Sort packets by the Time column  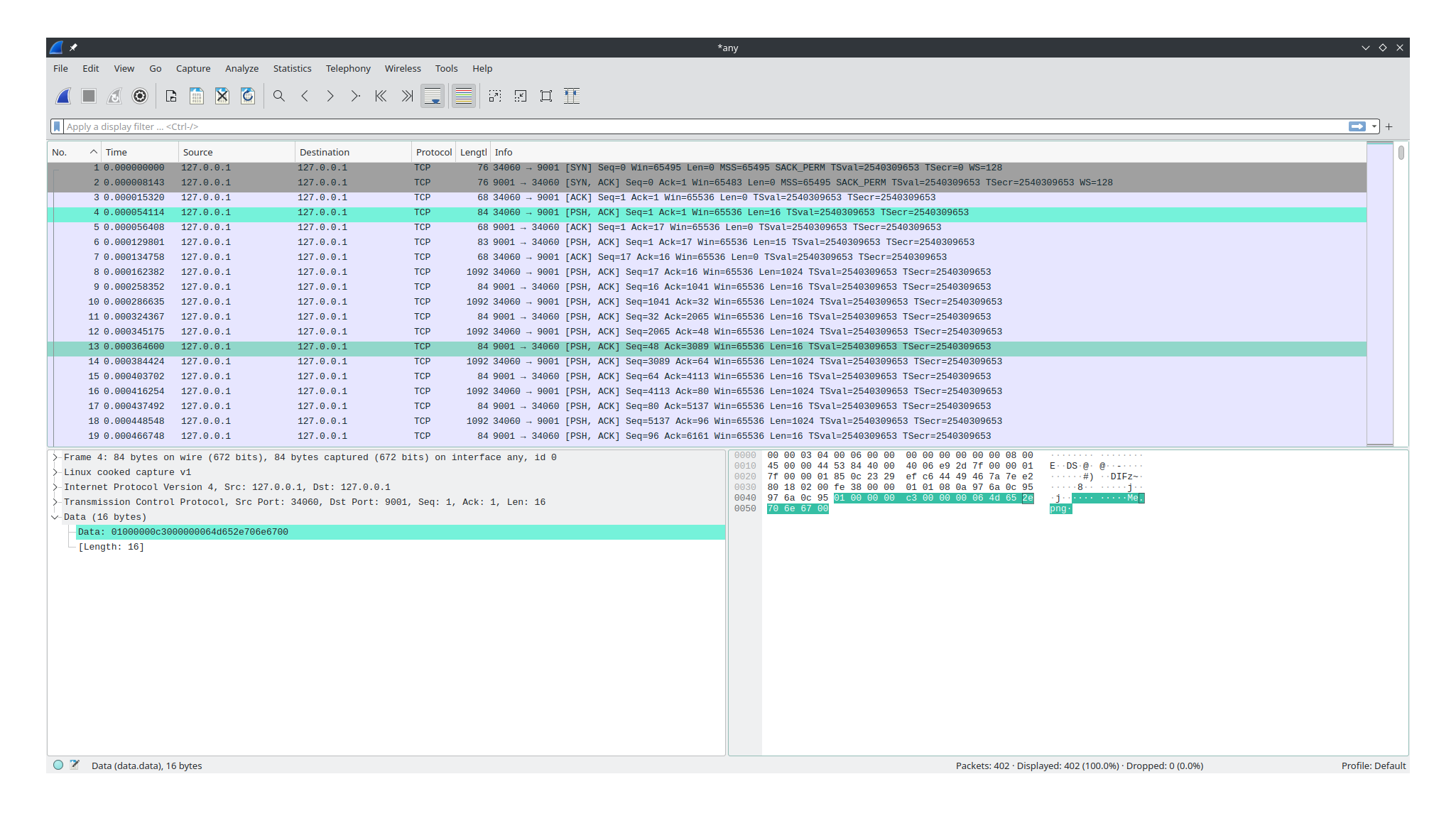(x=140, y=152)
